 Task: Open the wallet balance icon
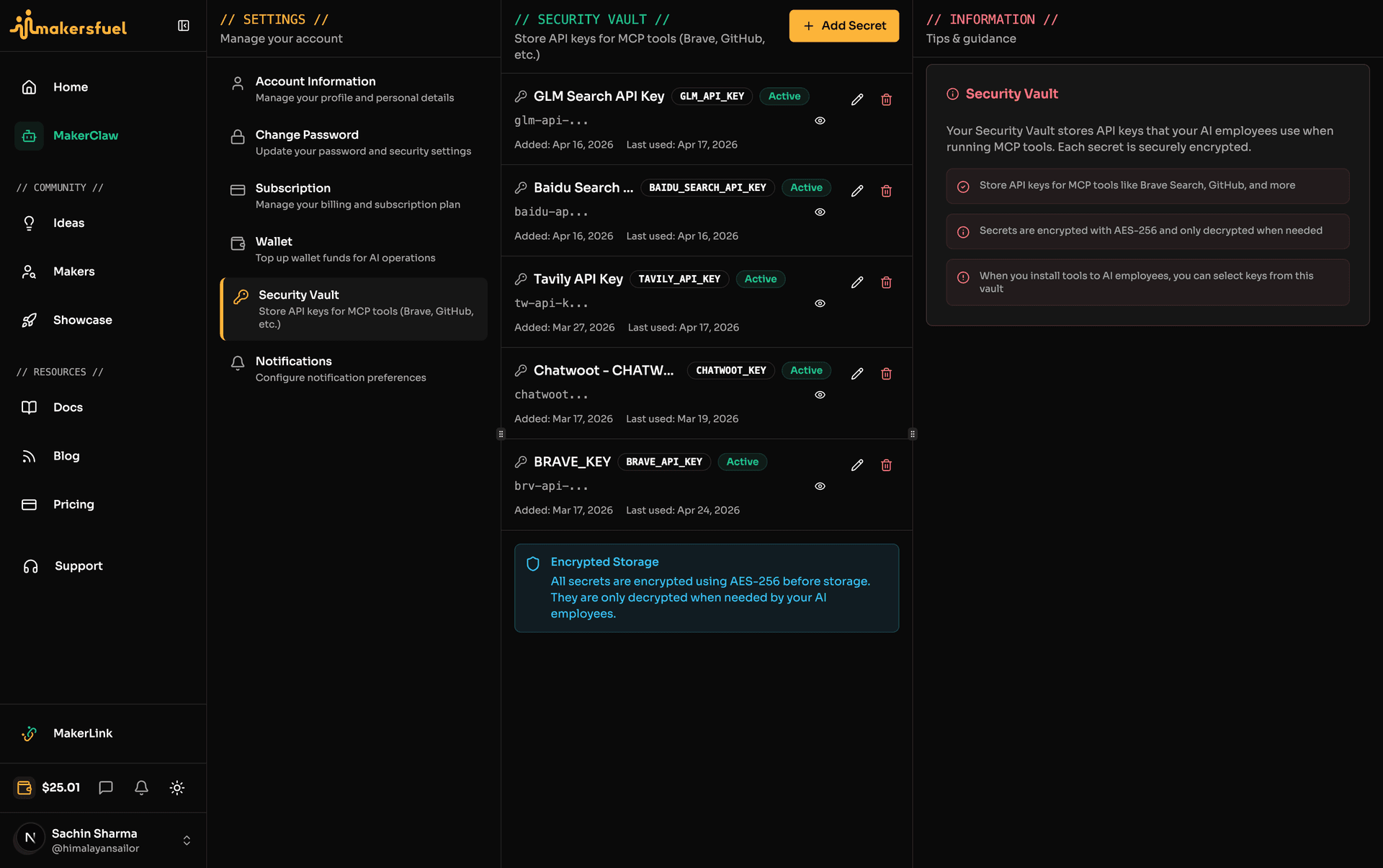coord(24,787)
